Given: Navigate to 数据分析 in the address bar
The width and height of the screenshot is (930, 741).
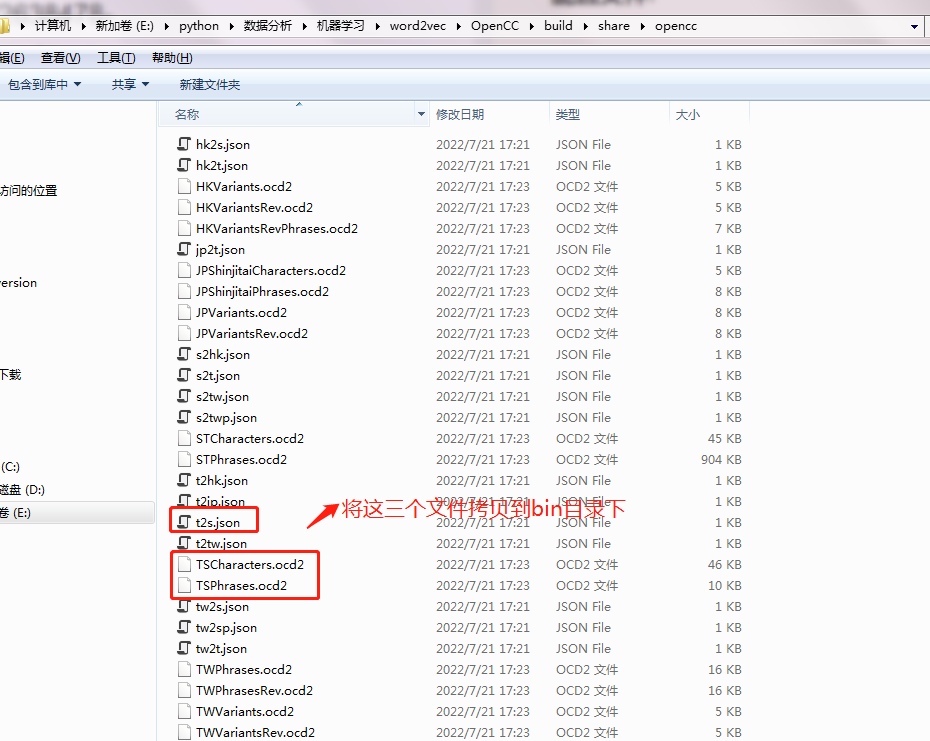Looking at the screenshot, I should point(268,26).
